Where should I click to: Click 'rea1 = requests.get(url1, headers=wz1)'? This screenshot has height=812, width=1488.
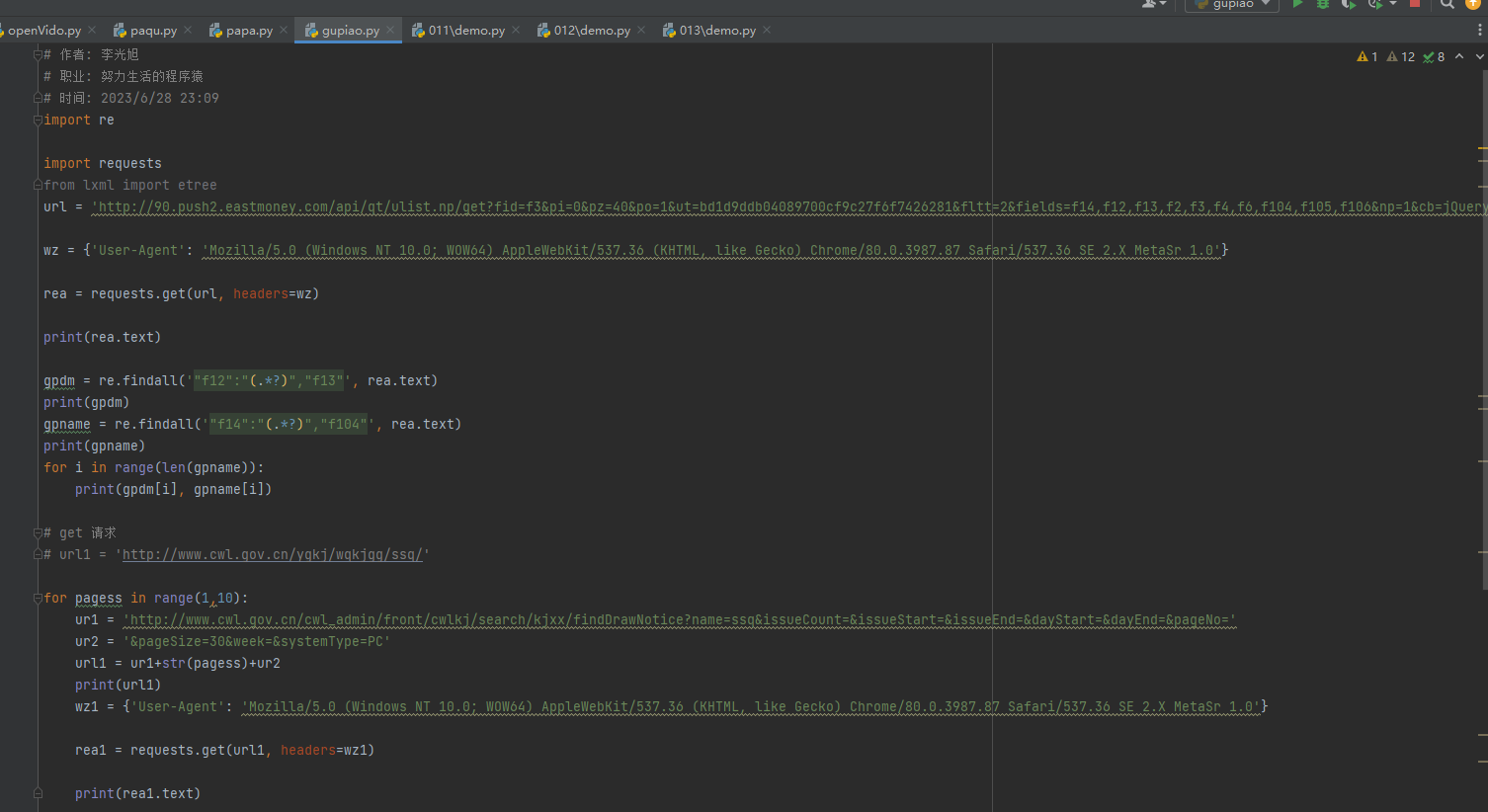[x=224, y=750]
